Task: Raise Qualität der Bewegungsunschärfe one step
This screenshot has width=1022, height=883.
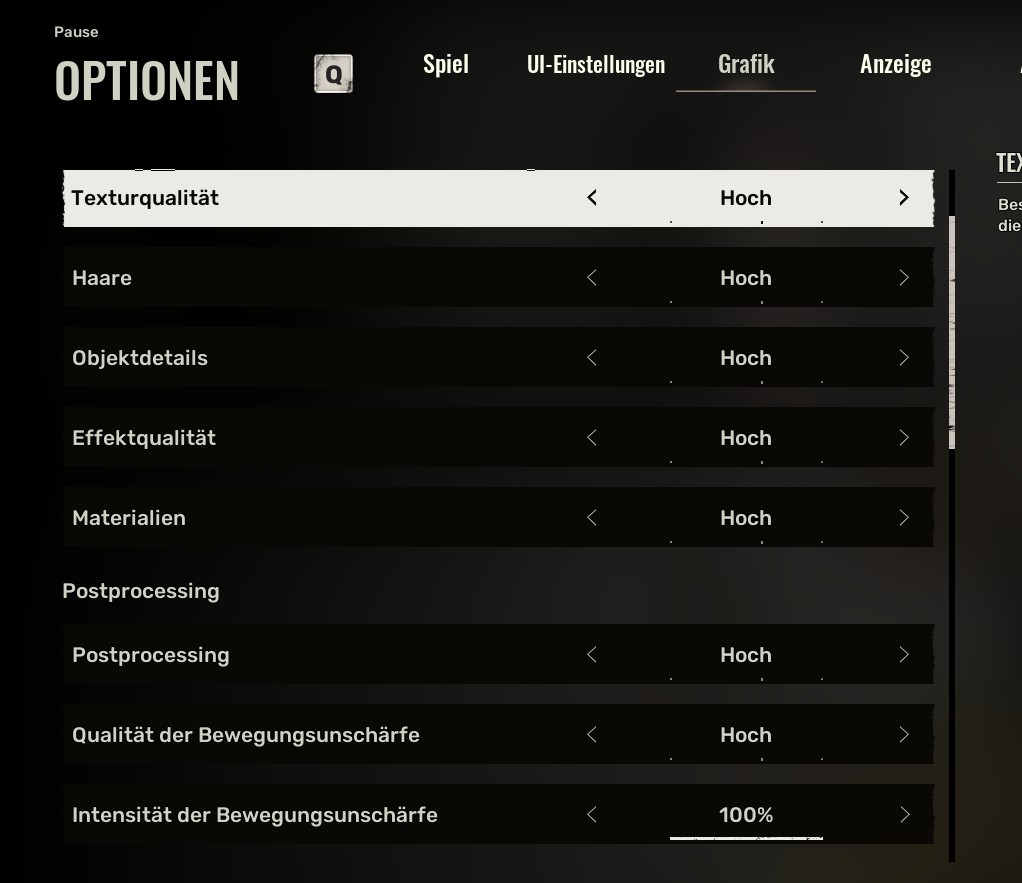Action: [x=903, y=735]
